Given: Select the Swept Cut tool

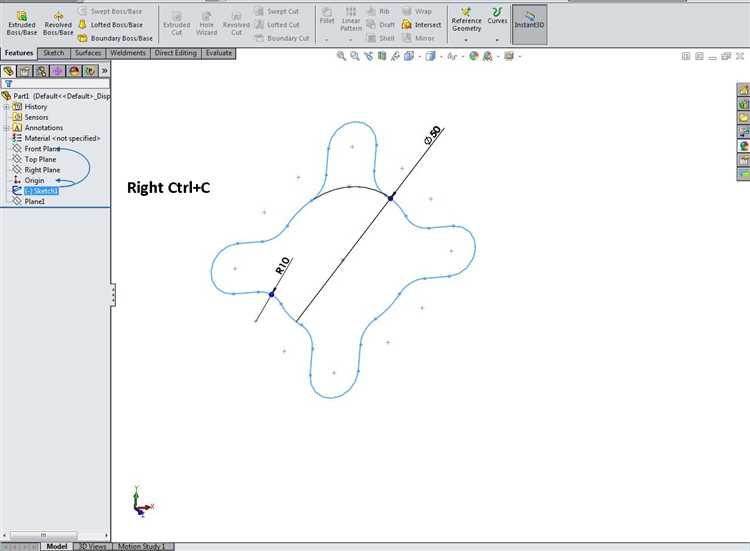Looking at the screenshot, I should (277, 11).
